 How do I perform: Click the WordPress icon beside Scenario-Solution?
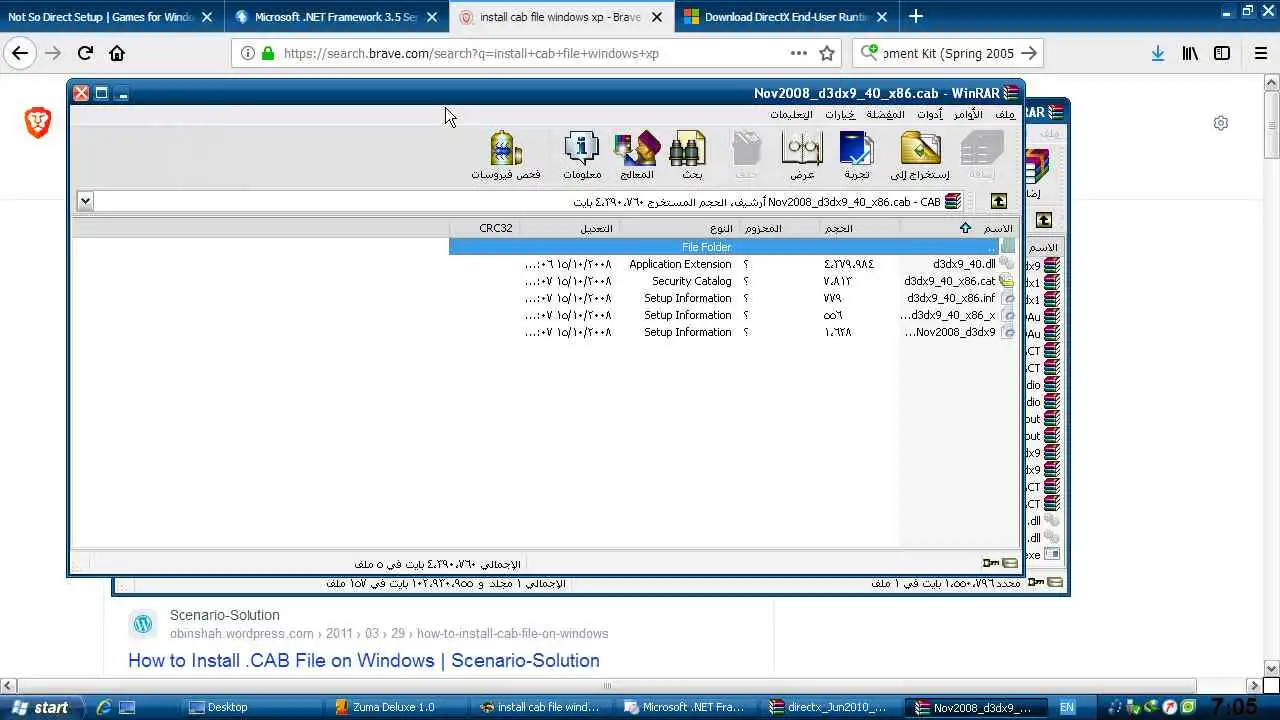143,624
